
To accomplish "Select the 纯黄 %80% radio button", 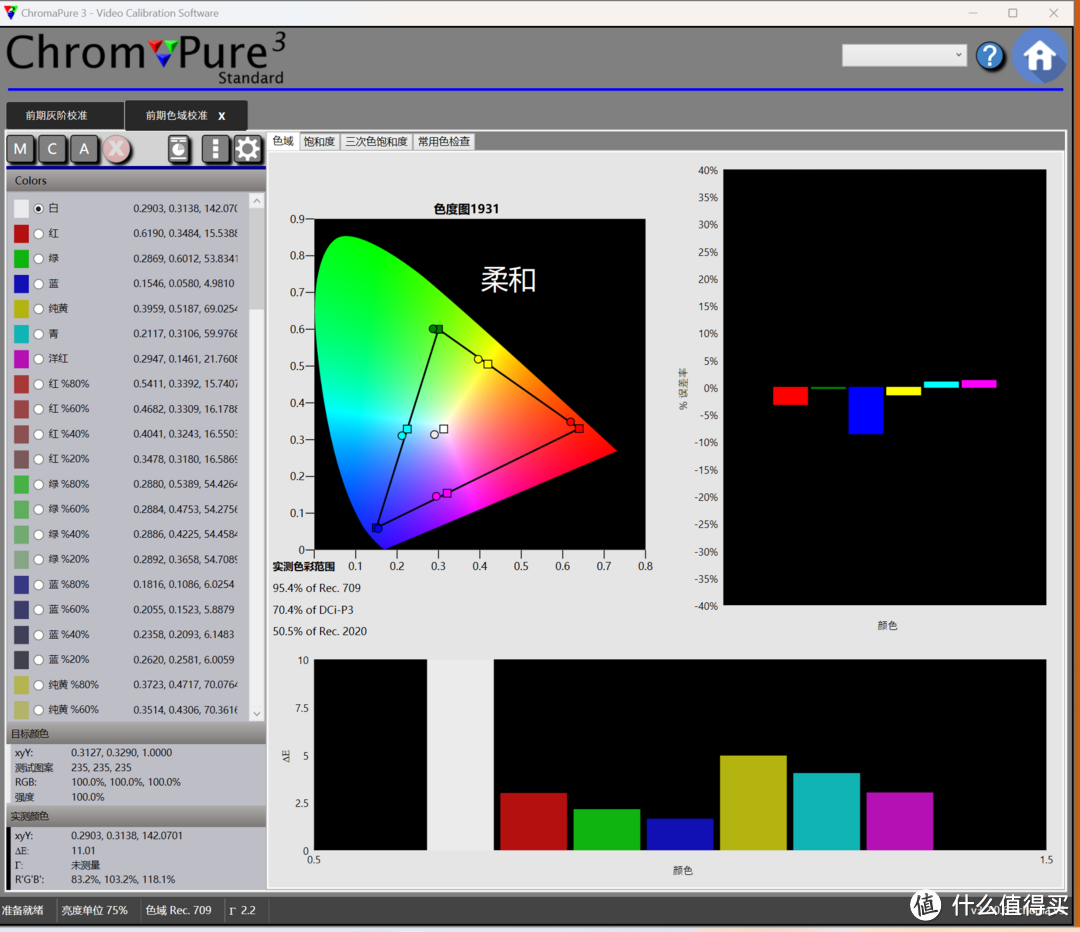I will tap(39, 685).
